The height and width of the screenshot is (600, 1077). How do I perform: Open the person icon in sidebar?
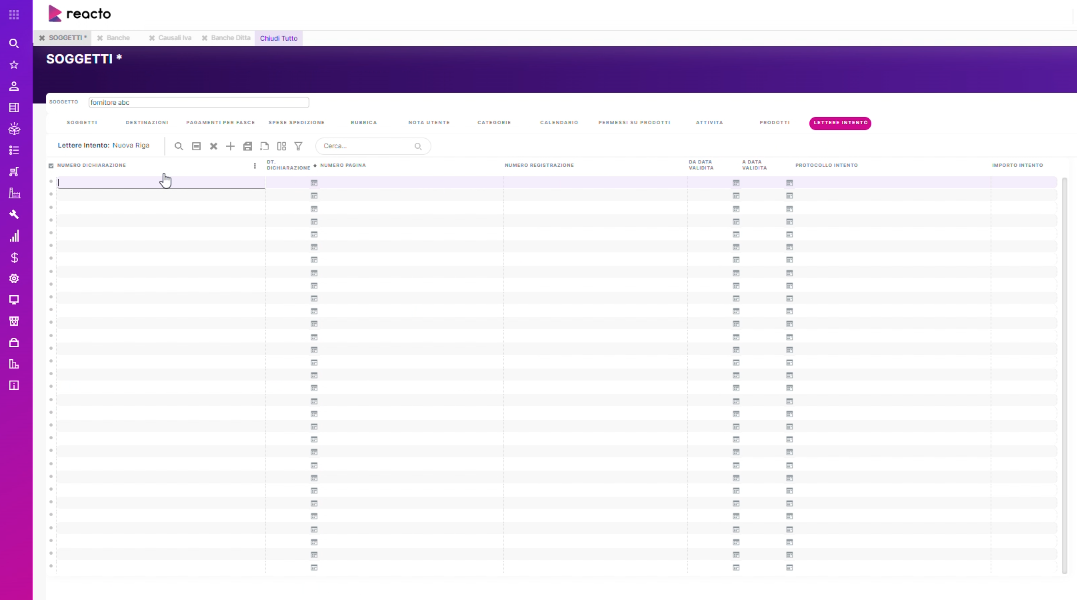[14, 86]
